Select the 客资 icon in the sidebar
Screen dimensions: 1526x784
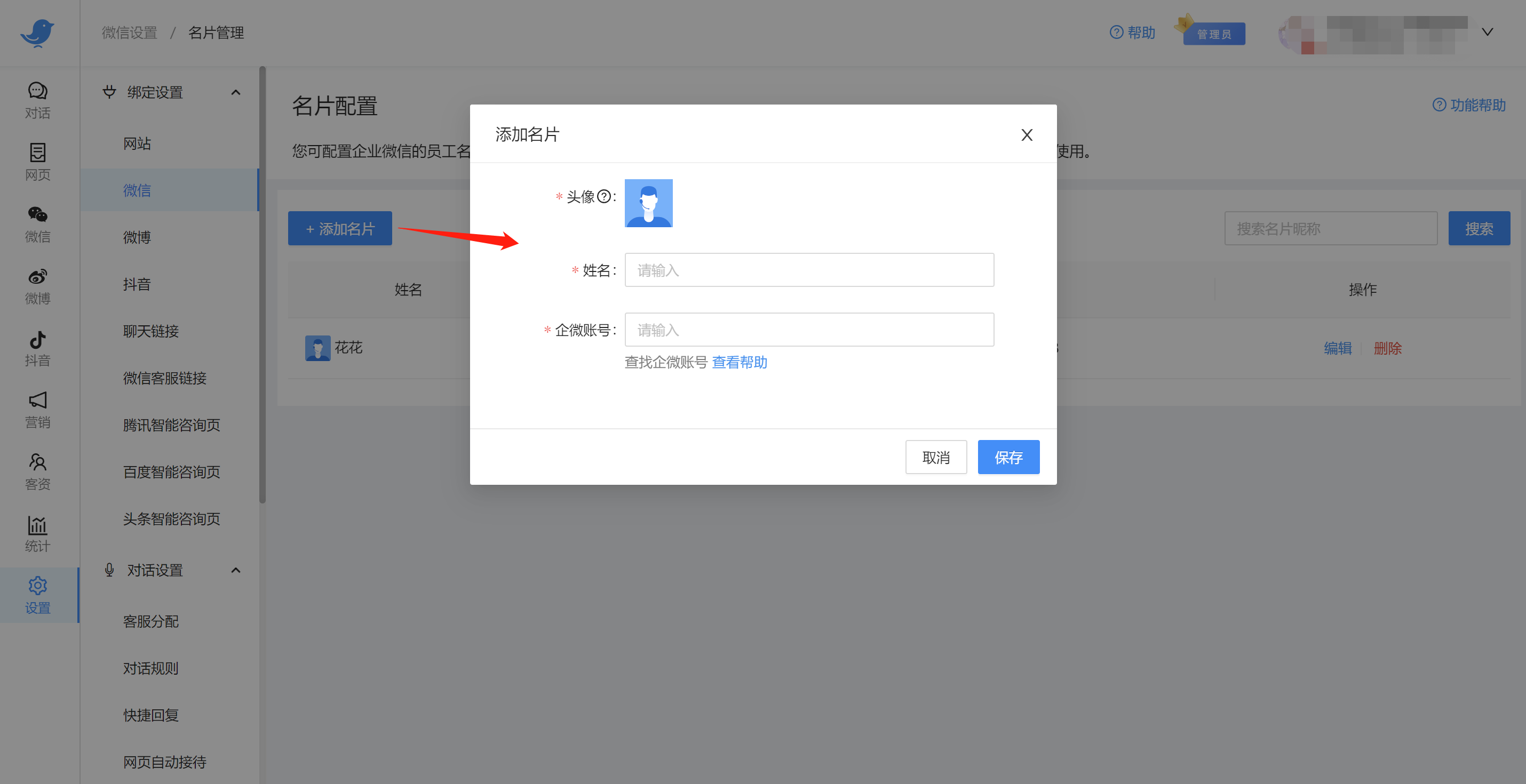pyautogui.click(x=37, y=471)
